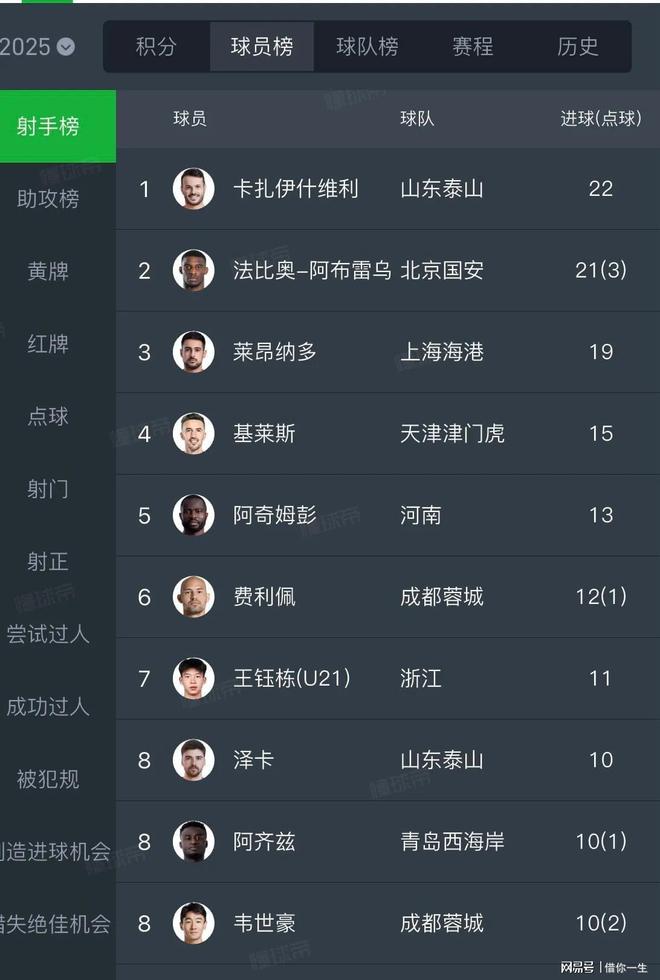Open the 赛程 schedule tab
This screenshot has height=980, width=660.
point(471,46)
